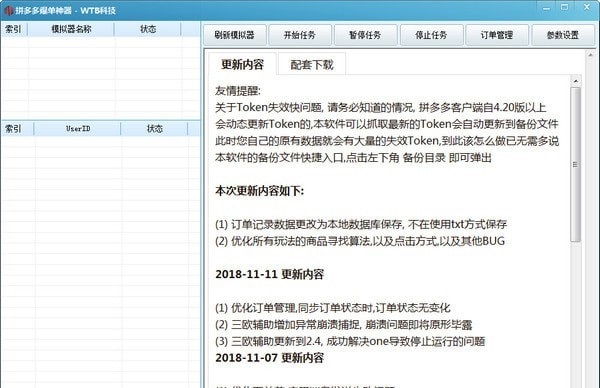Open 参数设置 parameter settings
The image size is (600, 388).
pos(562,35)
